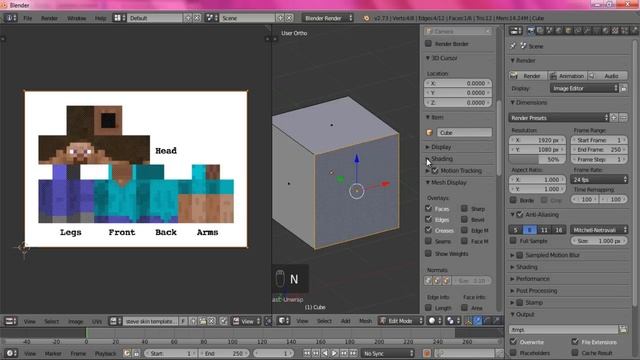Enable the Seams overlay checkbox

tap(428, 241)
